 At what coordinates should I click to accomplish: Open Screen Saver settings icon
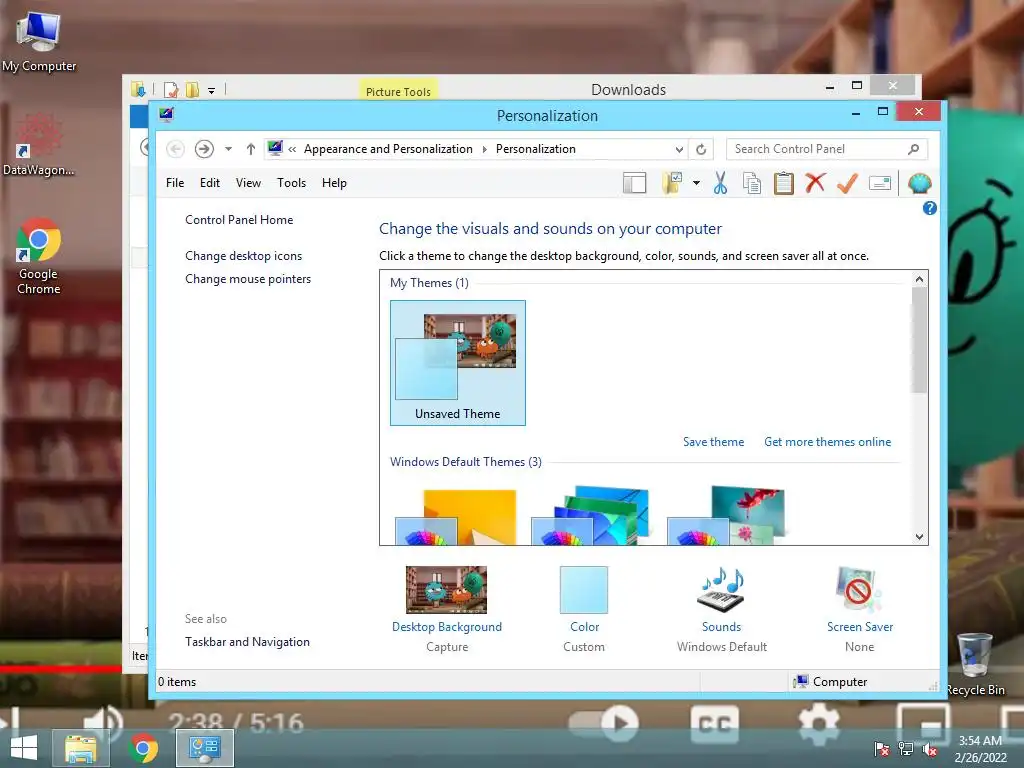[x=859, y=590]
